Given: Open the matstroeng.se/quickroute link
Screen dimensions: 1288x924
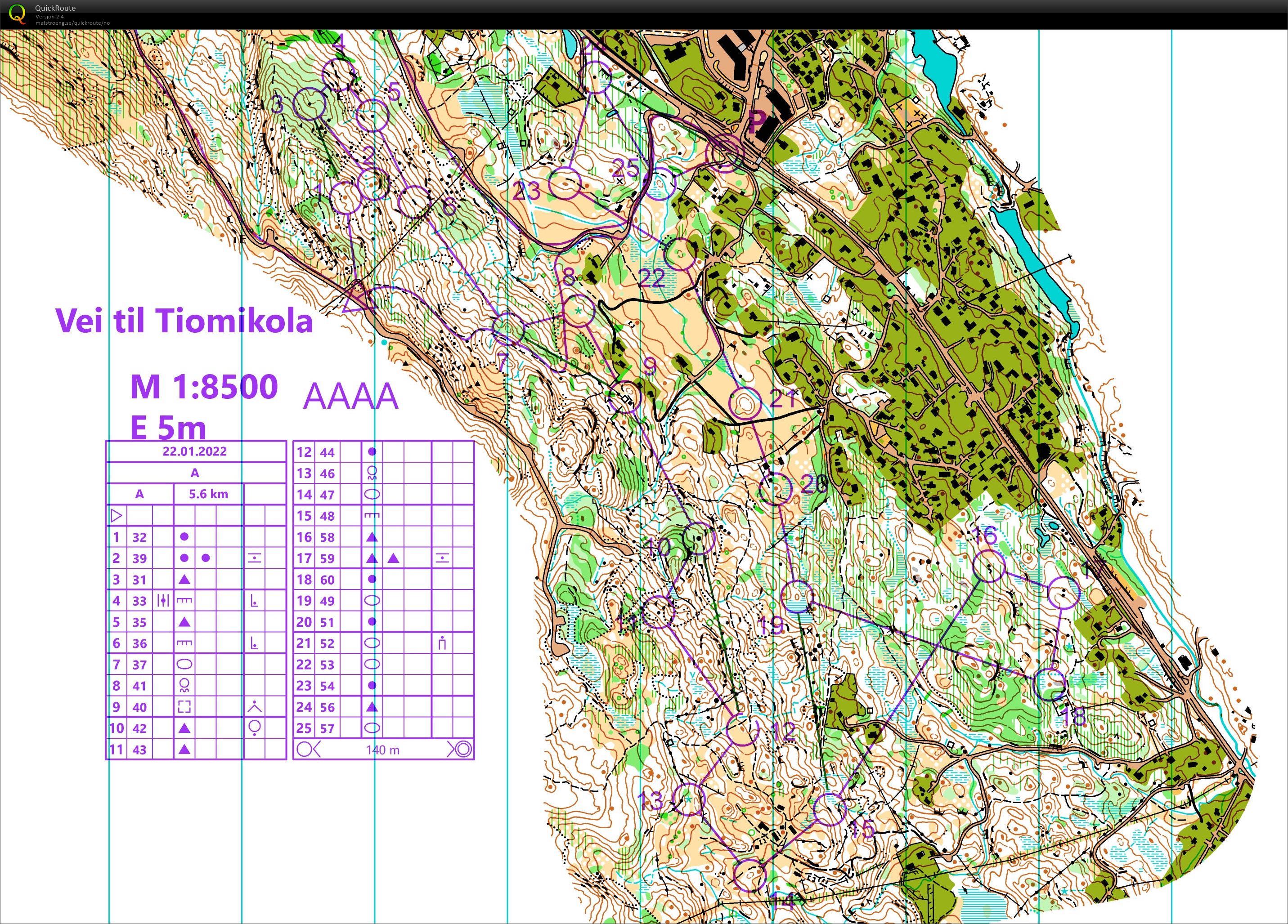Looking at the screenshot, I should pyautogui.click(x=72, y=23).
